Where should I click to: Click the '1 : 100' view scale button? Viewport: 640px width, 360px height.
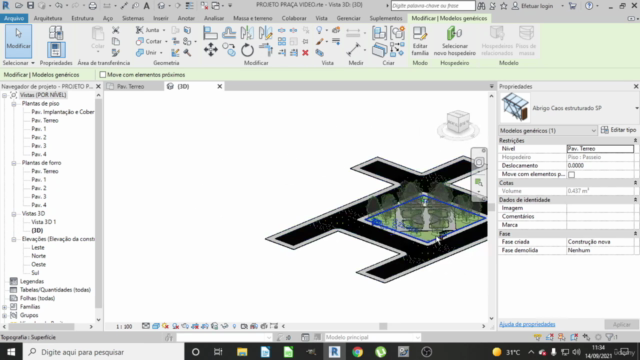(124, 327)
